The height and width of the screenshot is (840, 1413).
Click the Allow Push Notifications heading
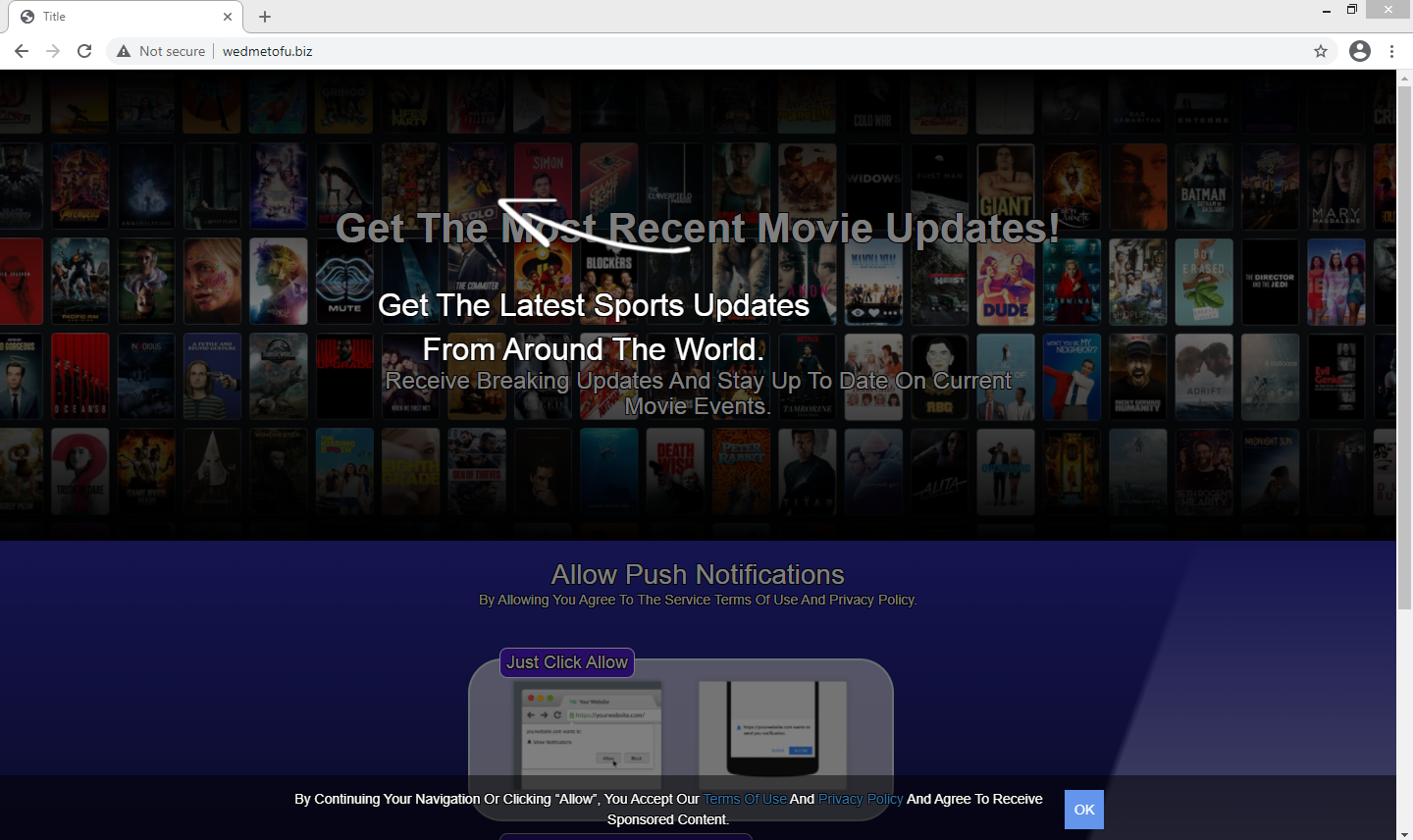698,574
